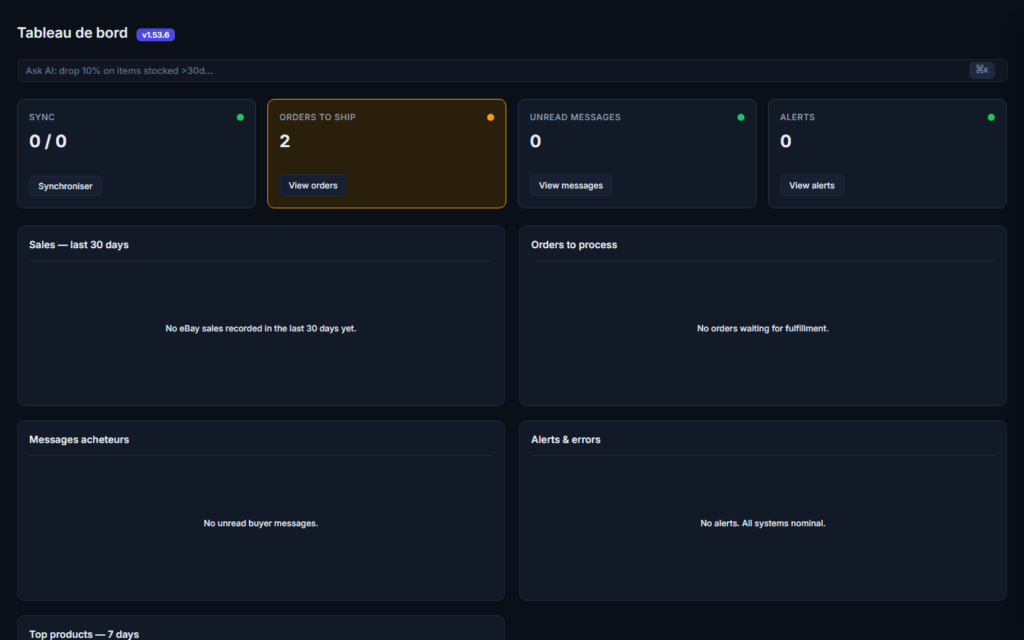Click the '0 / 0' sync count value
This screenshot has height=640, width=1024.
click(48, 141)
